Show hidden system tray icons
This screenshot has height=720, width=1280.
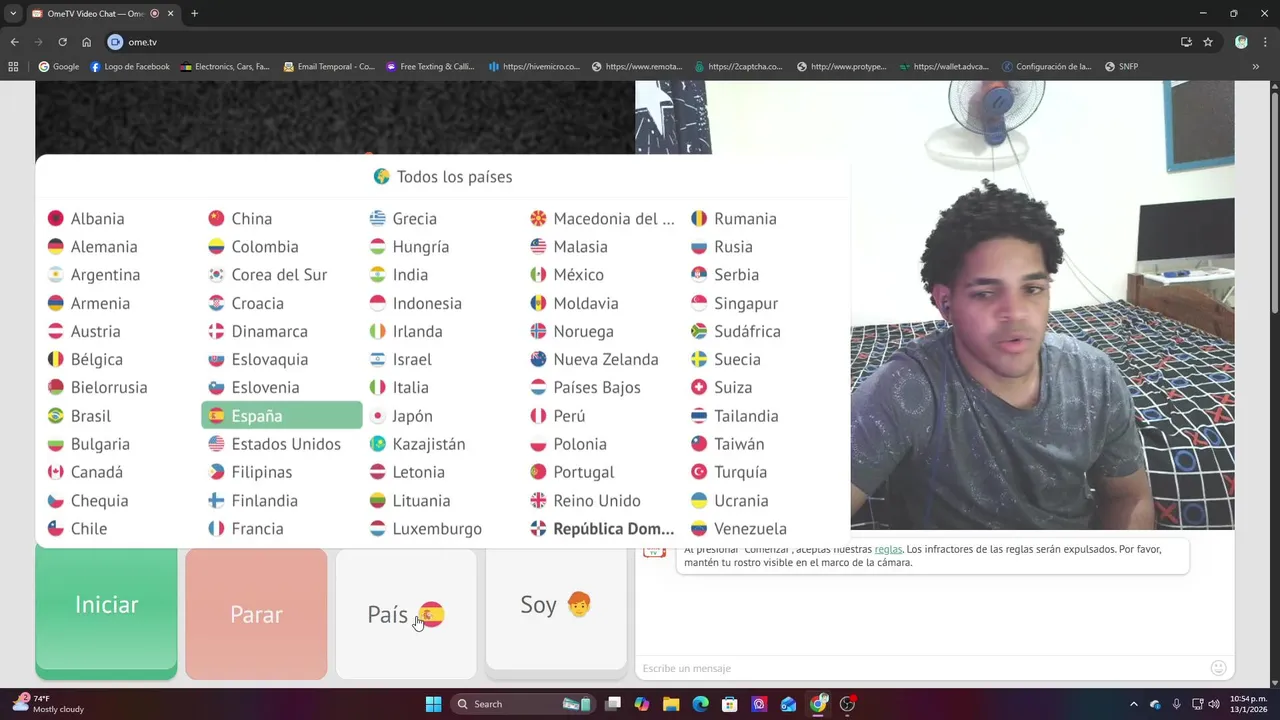1133,704
